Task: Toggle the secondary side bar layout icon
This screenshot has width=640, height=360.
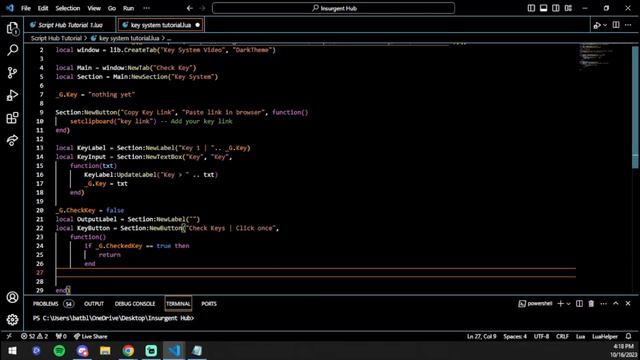Action: click(x=556, y=8)
